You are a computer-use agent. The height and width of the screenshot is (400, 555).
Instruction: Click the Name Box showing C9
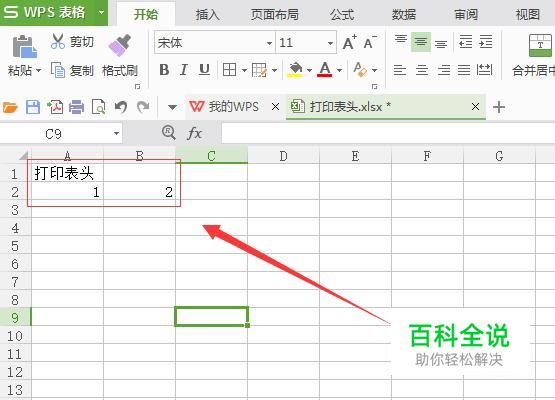coord(61,134)
